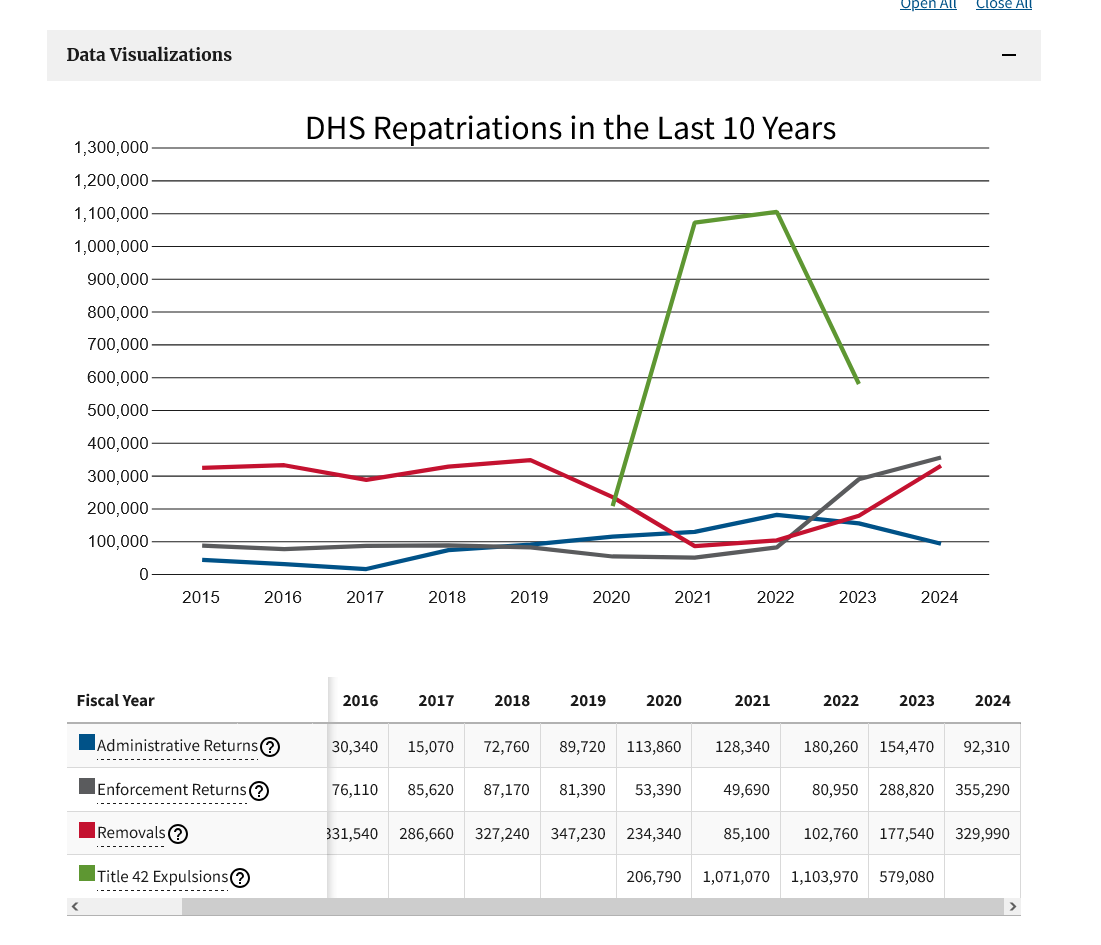Select the cell showing 113,860
1101x945 pixels.
654,746
